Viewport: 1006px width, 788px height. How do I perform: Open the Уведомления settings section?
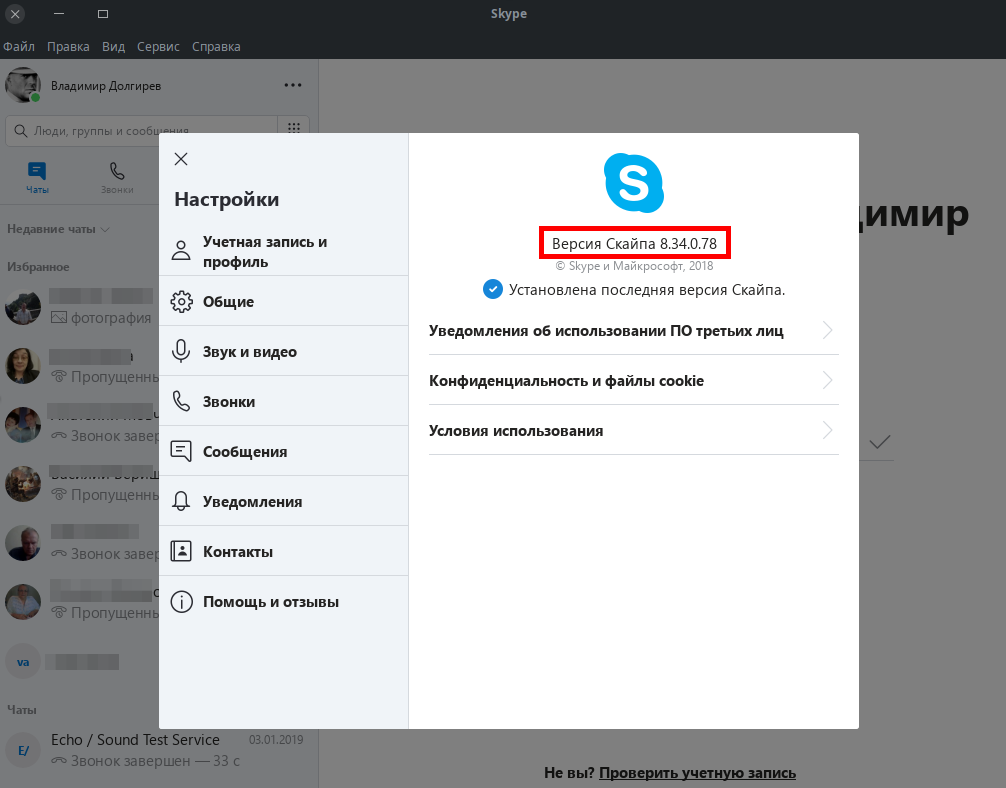284,501
